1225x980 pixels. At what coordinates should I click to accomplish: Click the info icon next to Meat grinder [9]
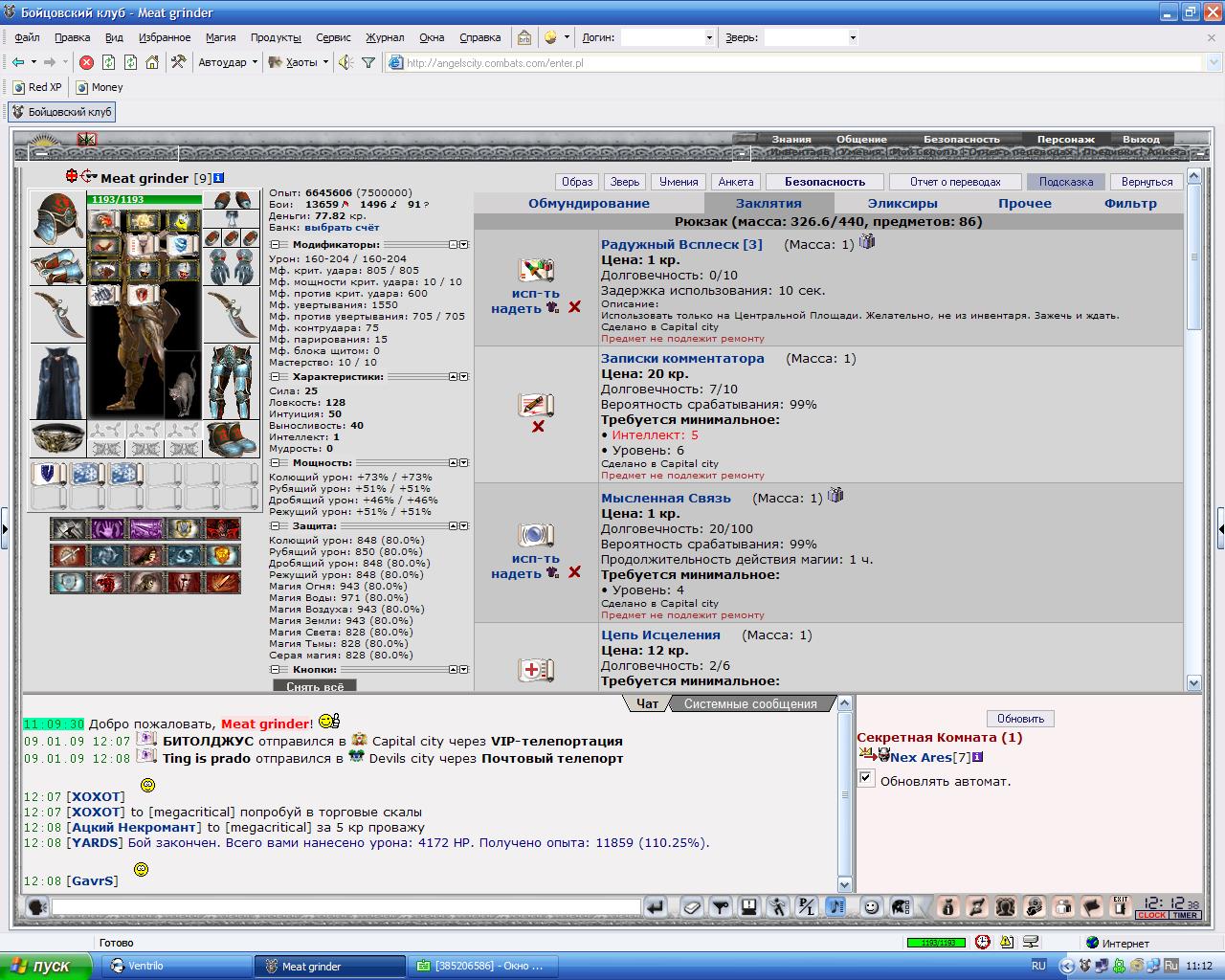pyautogui.click(x=219, y=177)
